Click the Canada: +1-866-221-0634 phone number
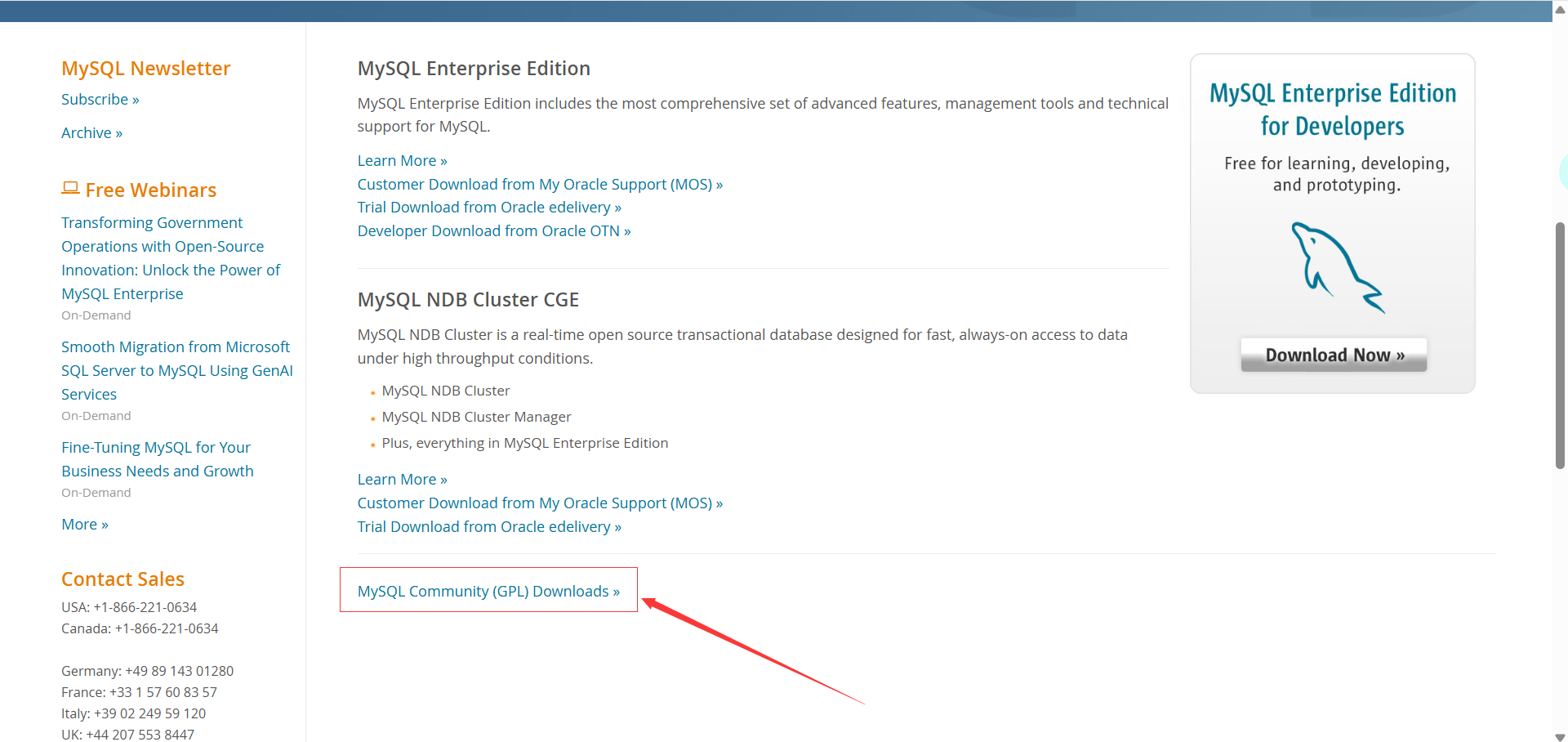The image size is (1568, 742). coord(140,628)
